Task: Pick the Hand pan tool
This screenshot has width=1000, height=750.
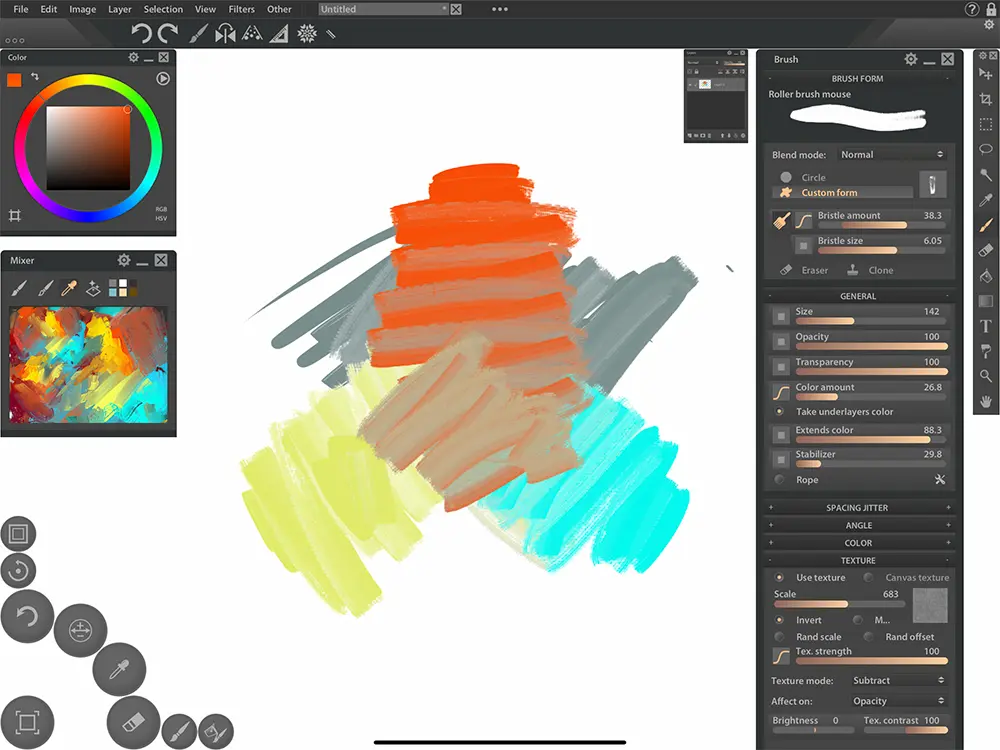Action: click(986, 401)
